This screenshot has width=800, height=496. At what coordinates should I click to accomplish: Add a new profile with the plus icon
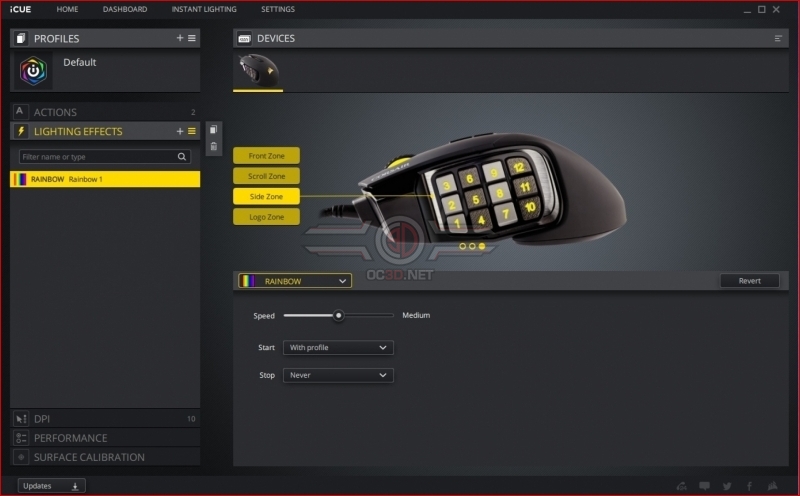point(180,38)
